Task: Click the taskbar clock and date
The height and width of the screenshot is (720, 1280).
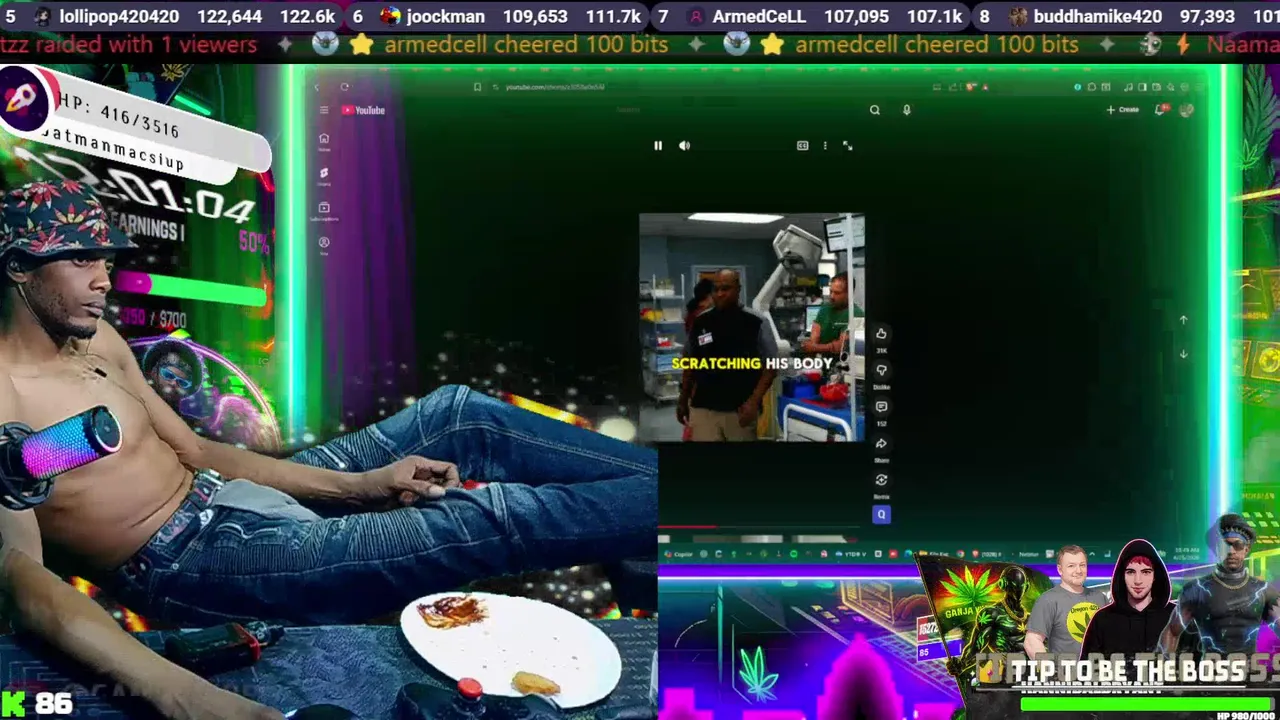Action: click(x=1188, y=552)
